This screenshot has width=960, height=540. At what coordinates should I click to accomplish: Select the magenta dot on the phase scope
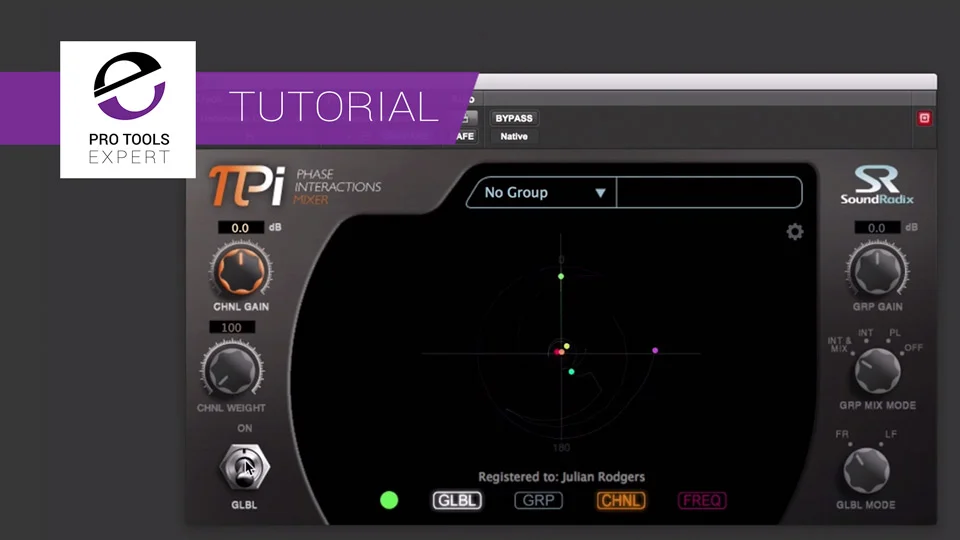point(655,350)
